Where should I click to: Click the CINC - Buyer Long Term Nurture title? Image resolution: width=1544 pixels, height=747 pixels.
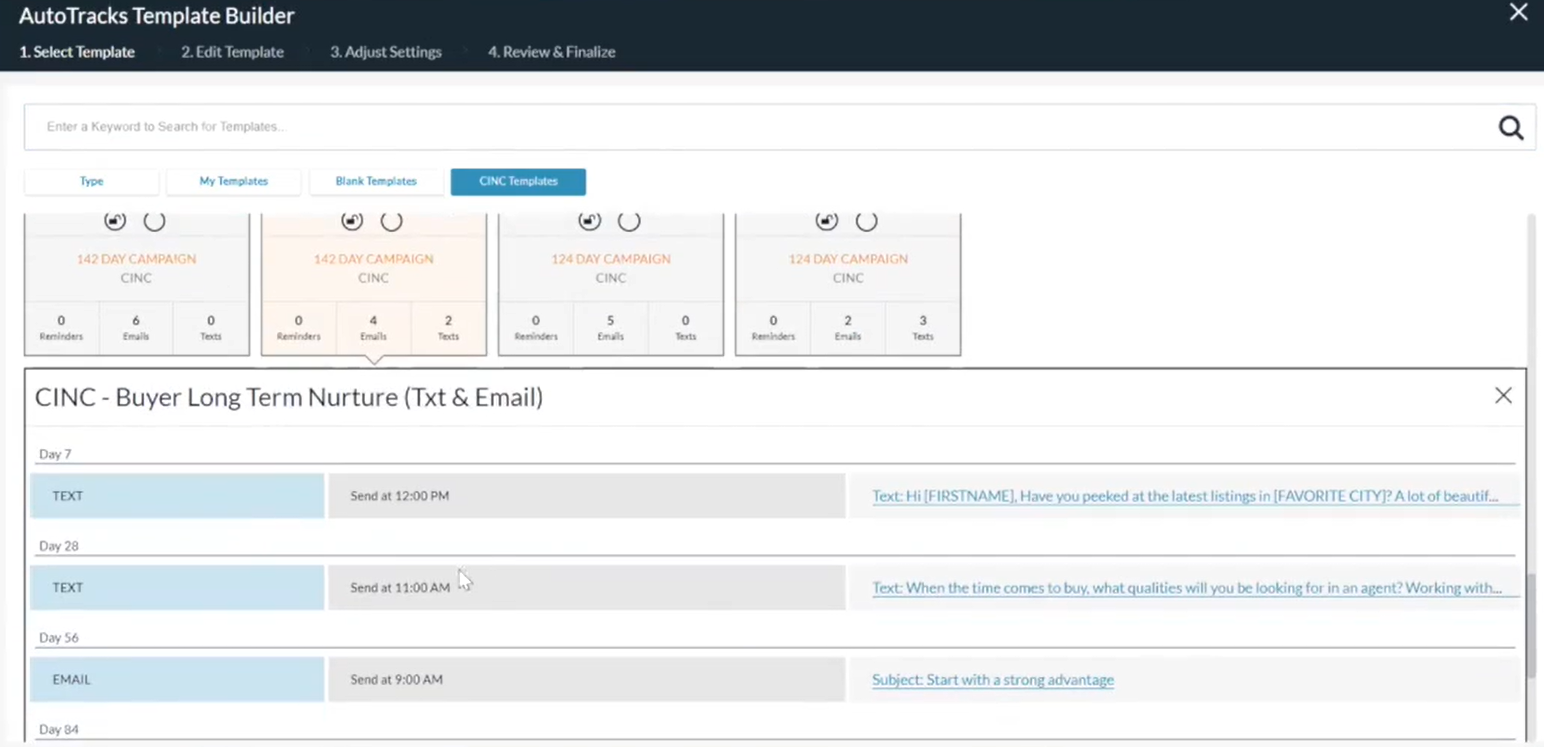289,397
